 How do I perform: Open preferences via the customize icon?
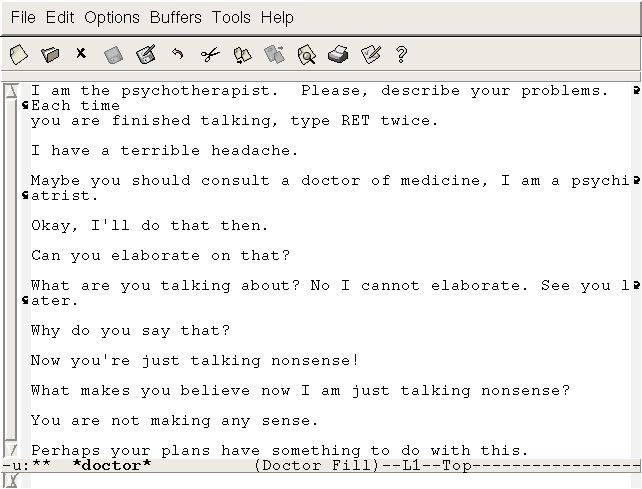tap(370, 54)
